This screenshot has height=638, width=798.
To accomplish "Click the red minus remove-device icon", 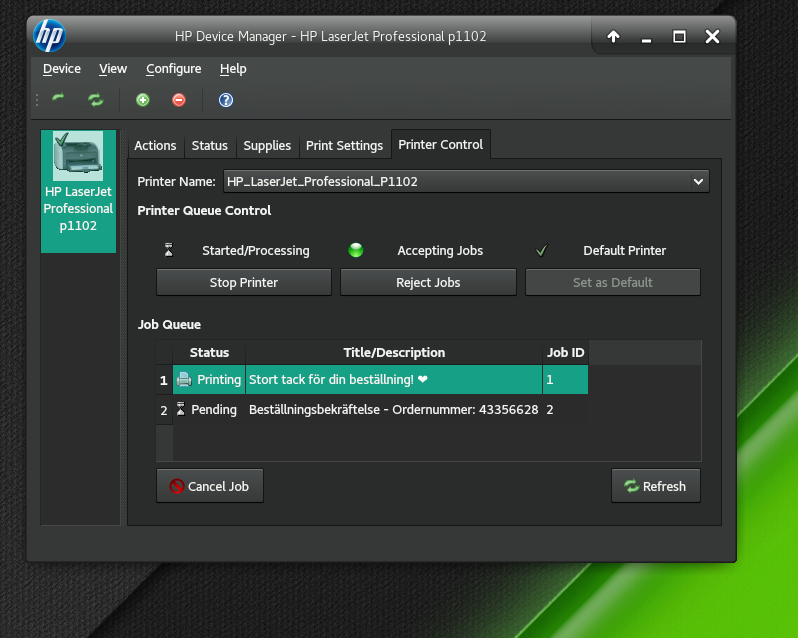I will (x=179, y=99).
